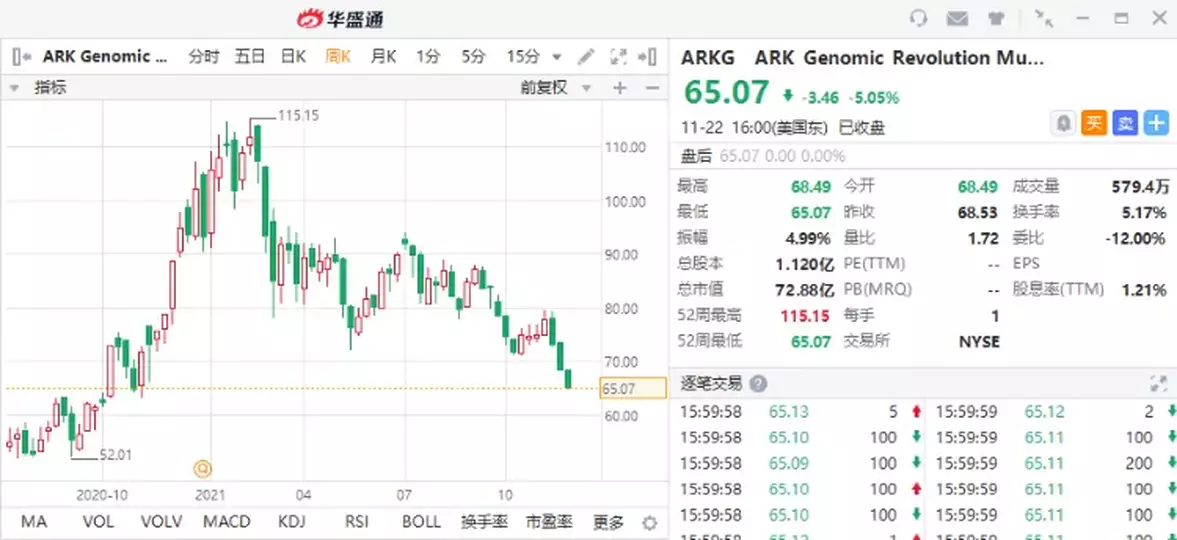Select the pencil drawing tool icon

tap(585, 56)
